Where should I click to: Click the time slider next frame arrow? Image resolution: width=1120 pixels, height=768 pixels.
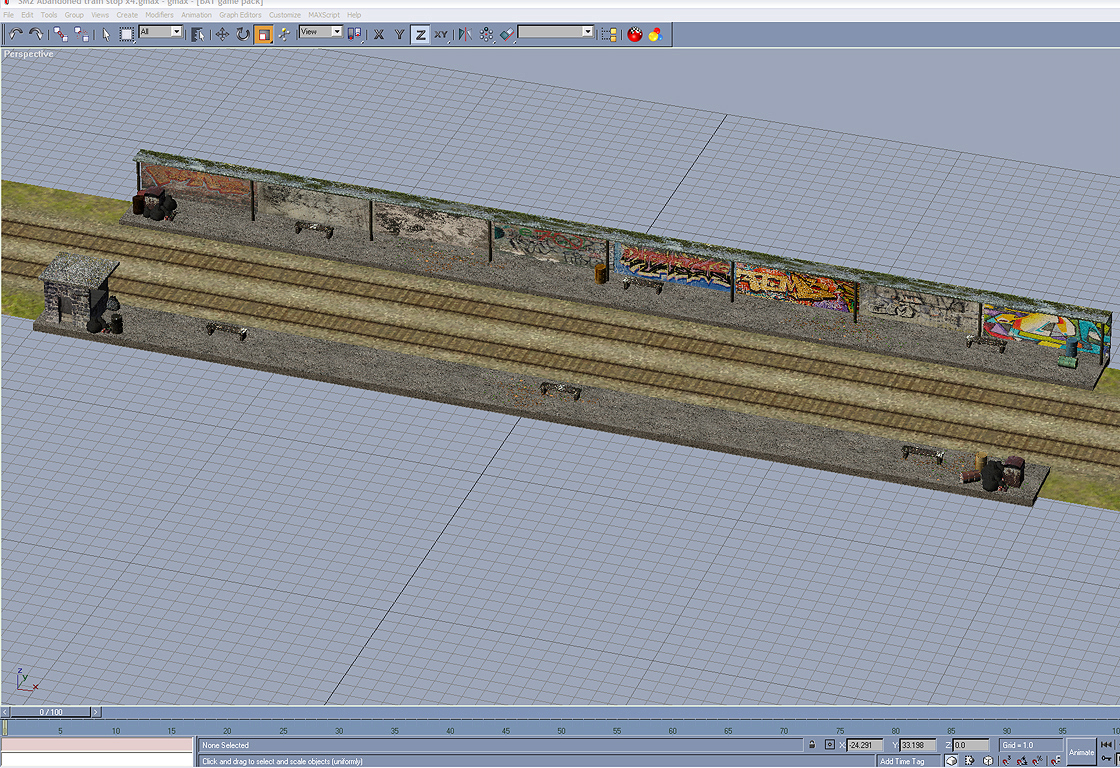tap(96, 712)
